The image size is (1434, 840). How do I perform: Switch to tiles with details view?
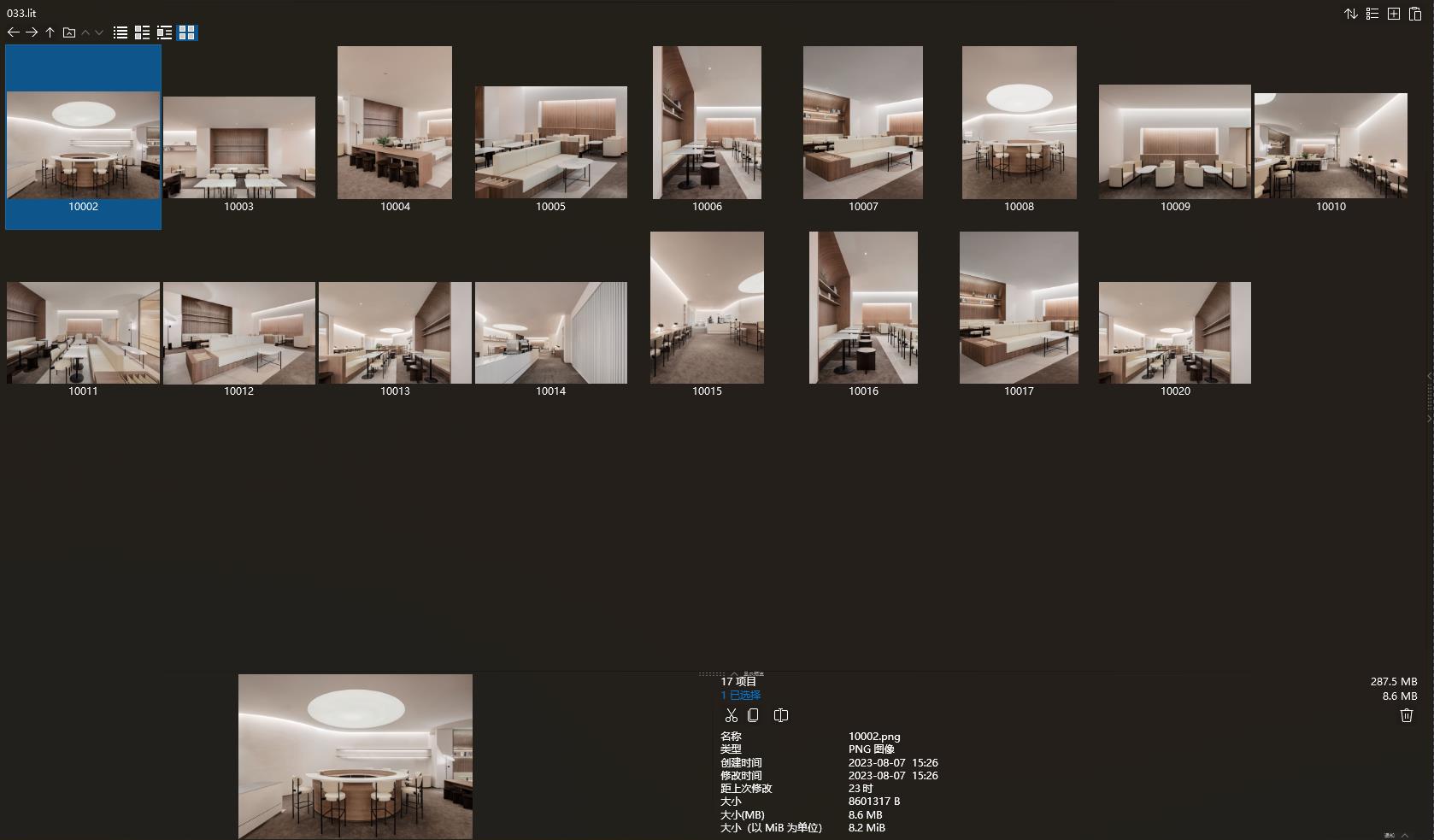coord(164,32)
